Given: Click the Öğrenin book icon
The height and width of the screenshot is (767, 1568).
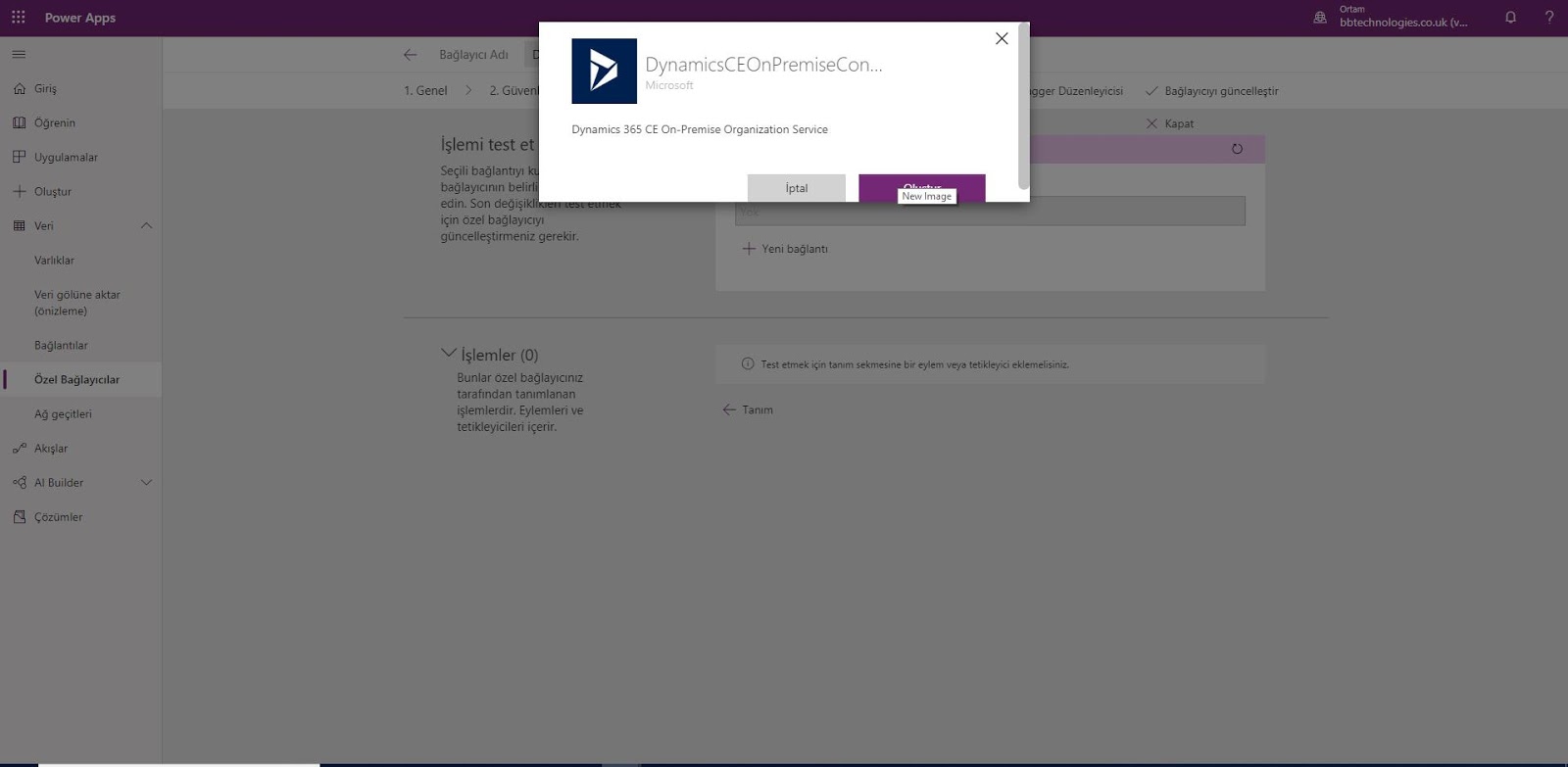Looking at the screenshot, I should (x=20, y=122).
